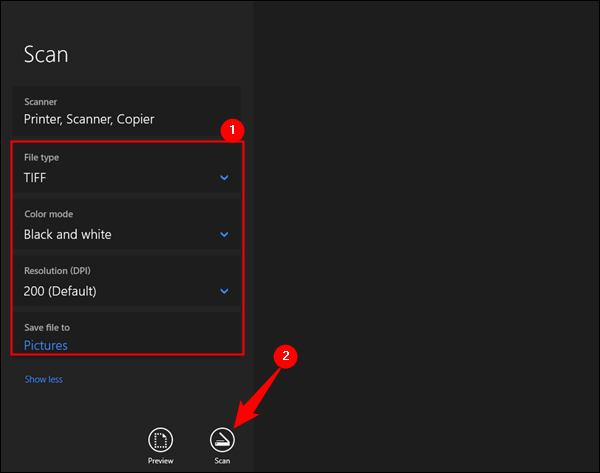This screenshot has height=473, width=600.
Task: Click the Scan text label under icon
Action: 221,461
